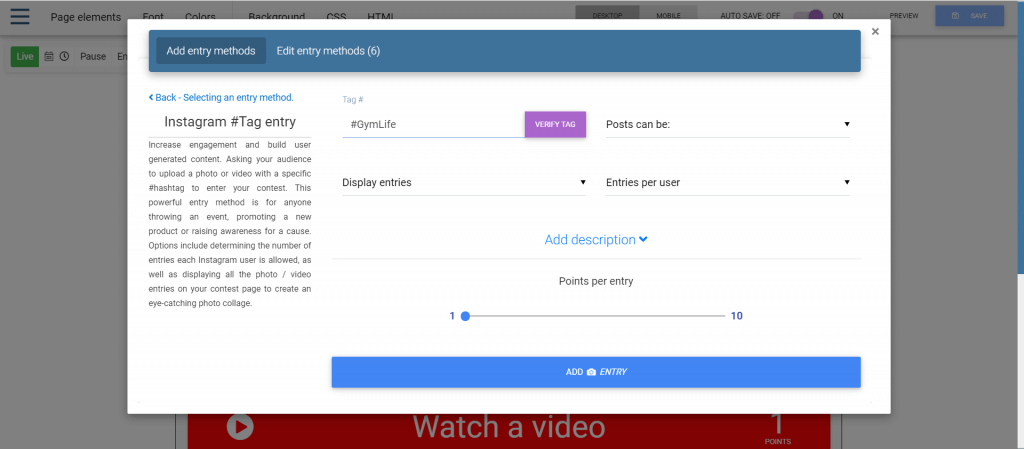Click the Instagram #Tag entry heading
This screenshot has width=1024, height=449.
coord(230,121)
